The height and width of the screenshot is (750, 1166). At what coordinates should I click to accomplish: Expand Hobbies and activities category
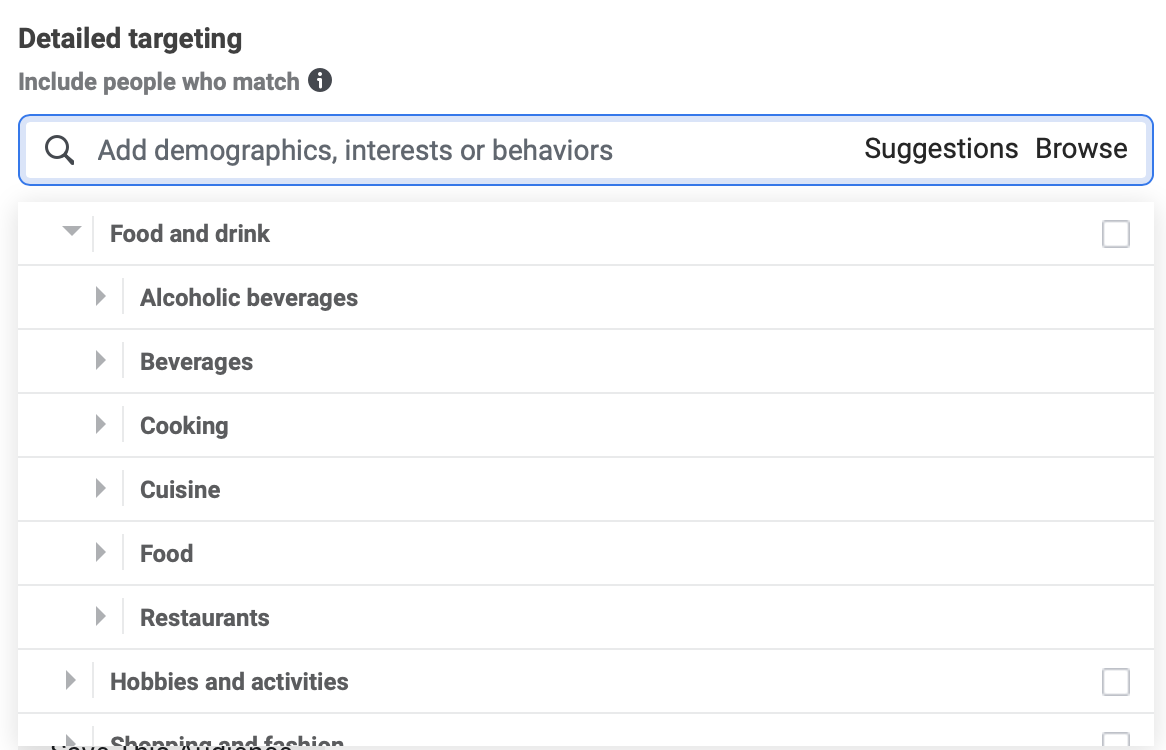70,681
